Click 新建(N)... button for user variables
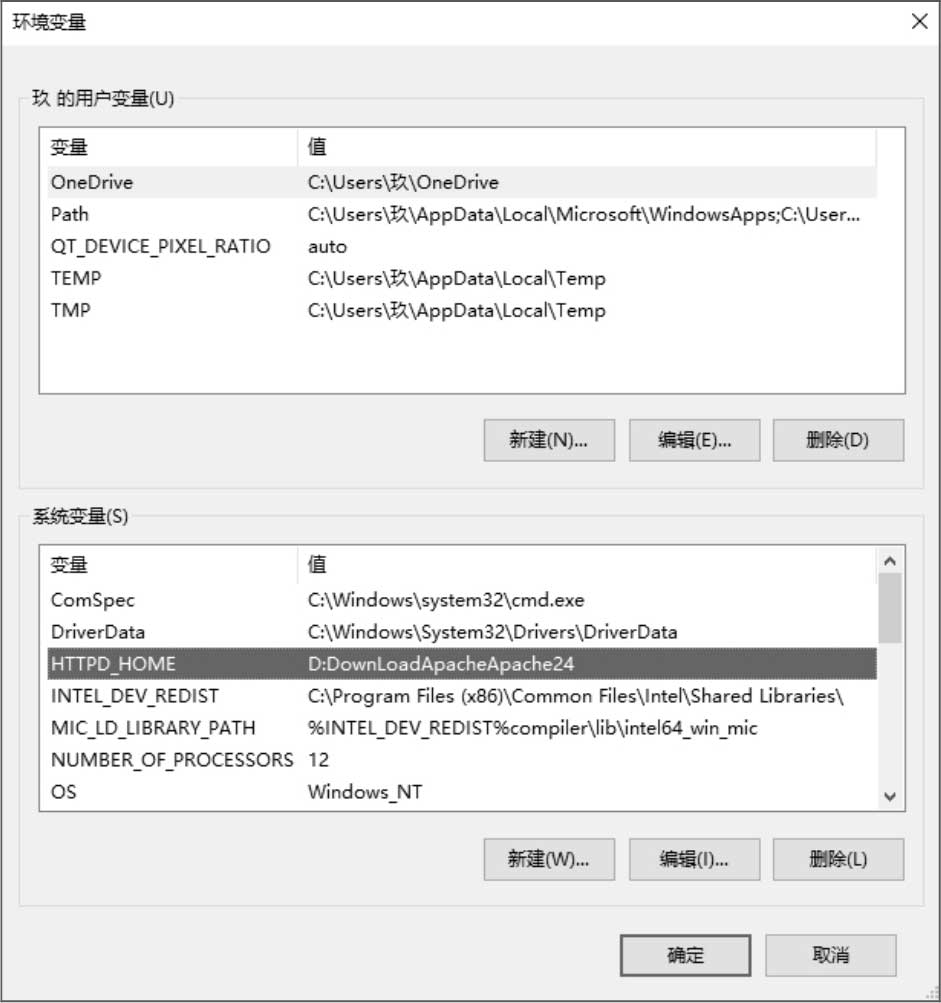Image resolution: width=941 pixels, height=1003 pixels. 549,440
